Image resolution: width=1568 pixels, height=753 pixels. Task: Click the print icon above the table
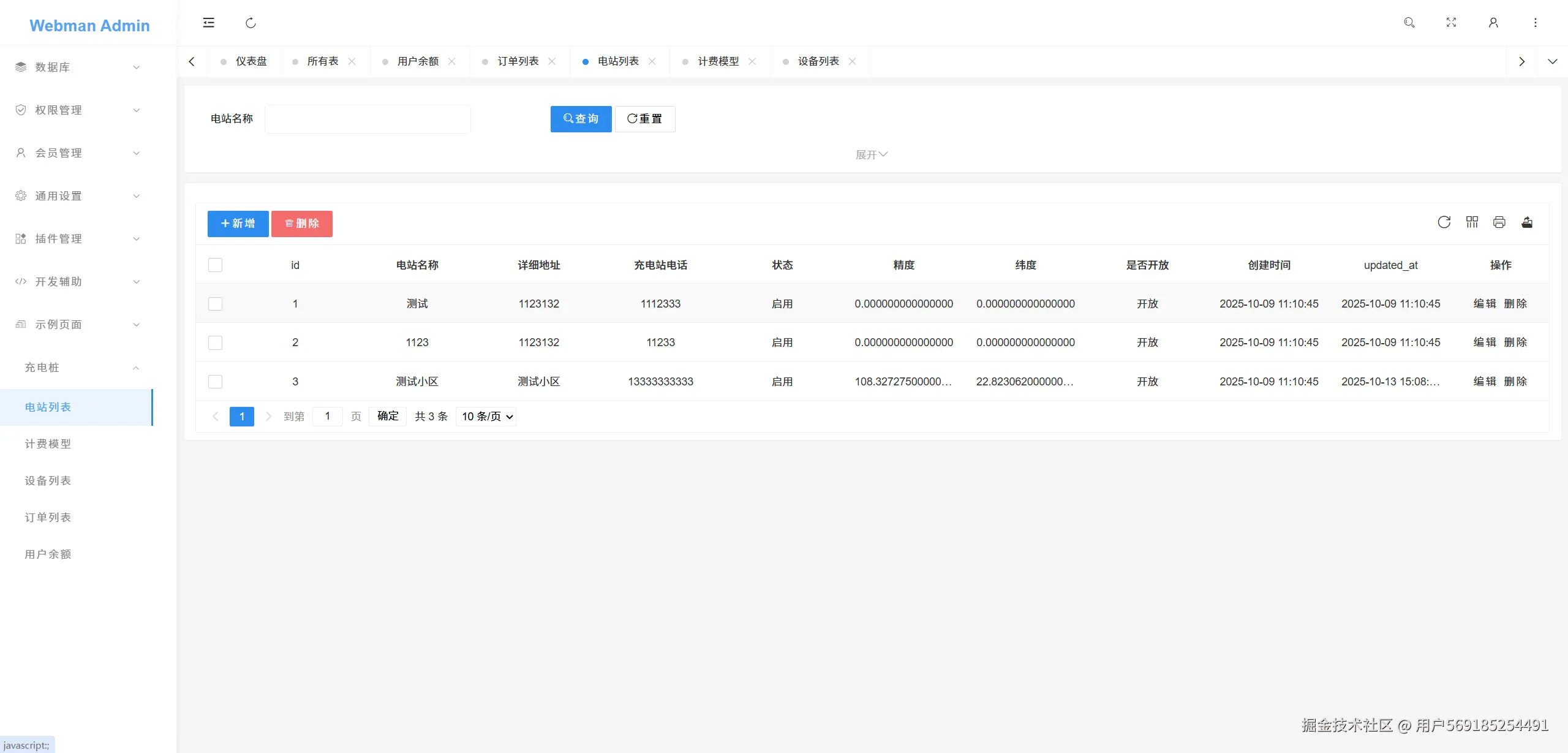pyautogui.click(x=1499, y=222)
